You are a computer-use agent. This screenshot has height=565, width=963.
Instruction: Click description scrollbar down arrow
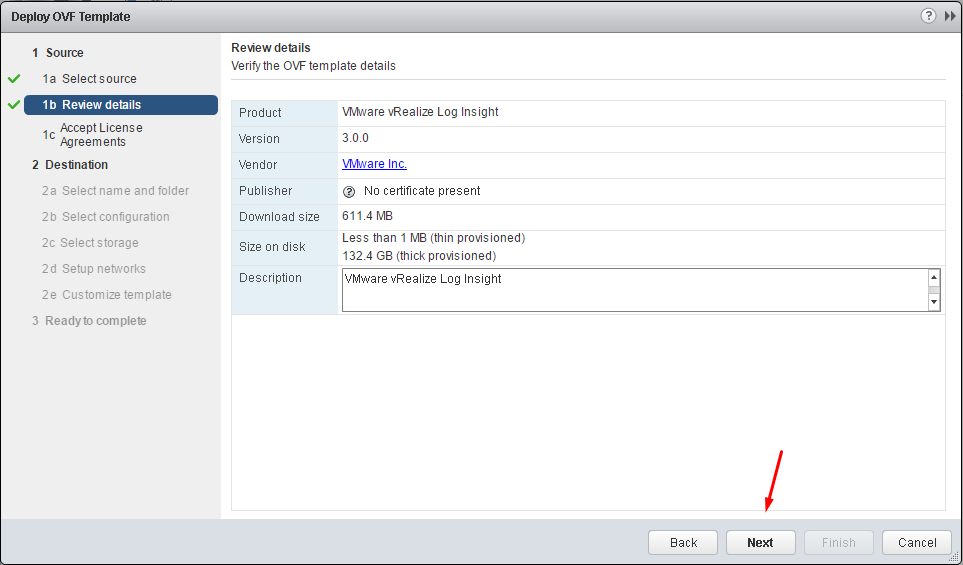(934, 302)
